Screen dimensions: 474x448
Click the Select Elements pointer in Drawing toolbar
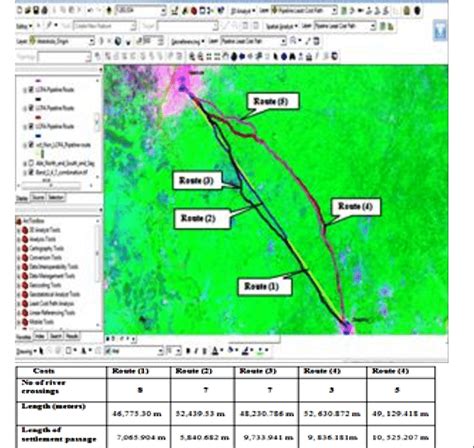tap(41, 351)
